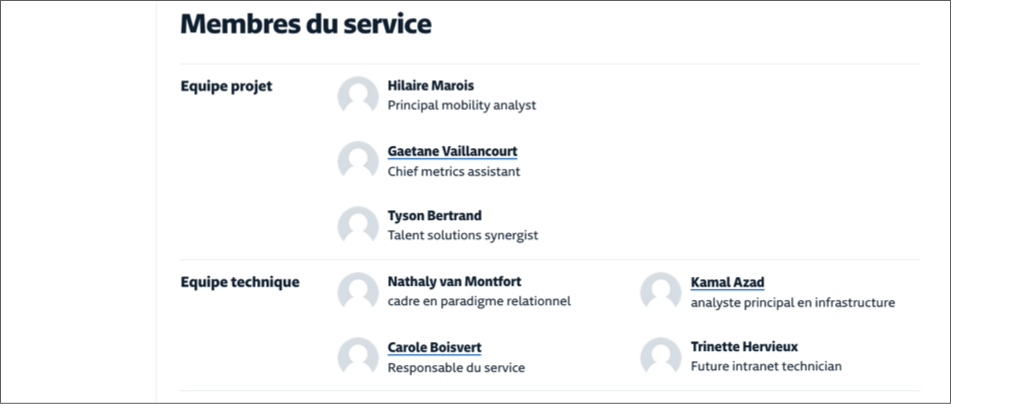Click the "Principal mobility analyst" job title
1024x415 pixels.
coord(462,105)
